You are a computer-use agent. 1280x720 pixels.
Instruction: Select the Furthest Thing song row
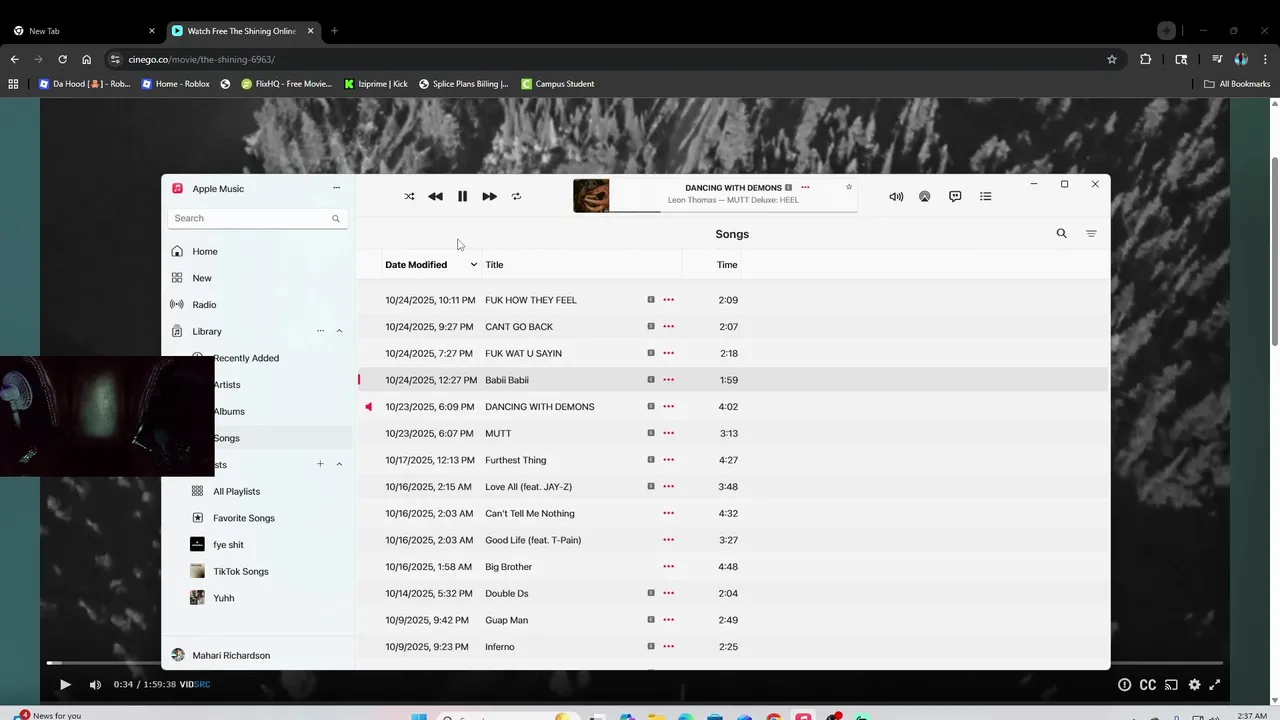[732, 460]
